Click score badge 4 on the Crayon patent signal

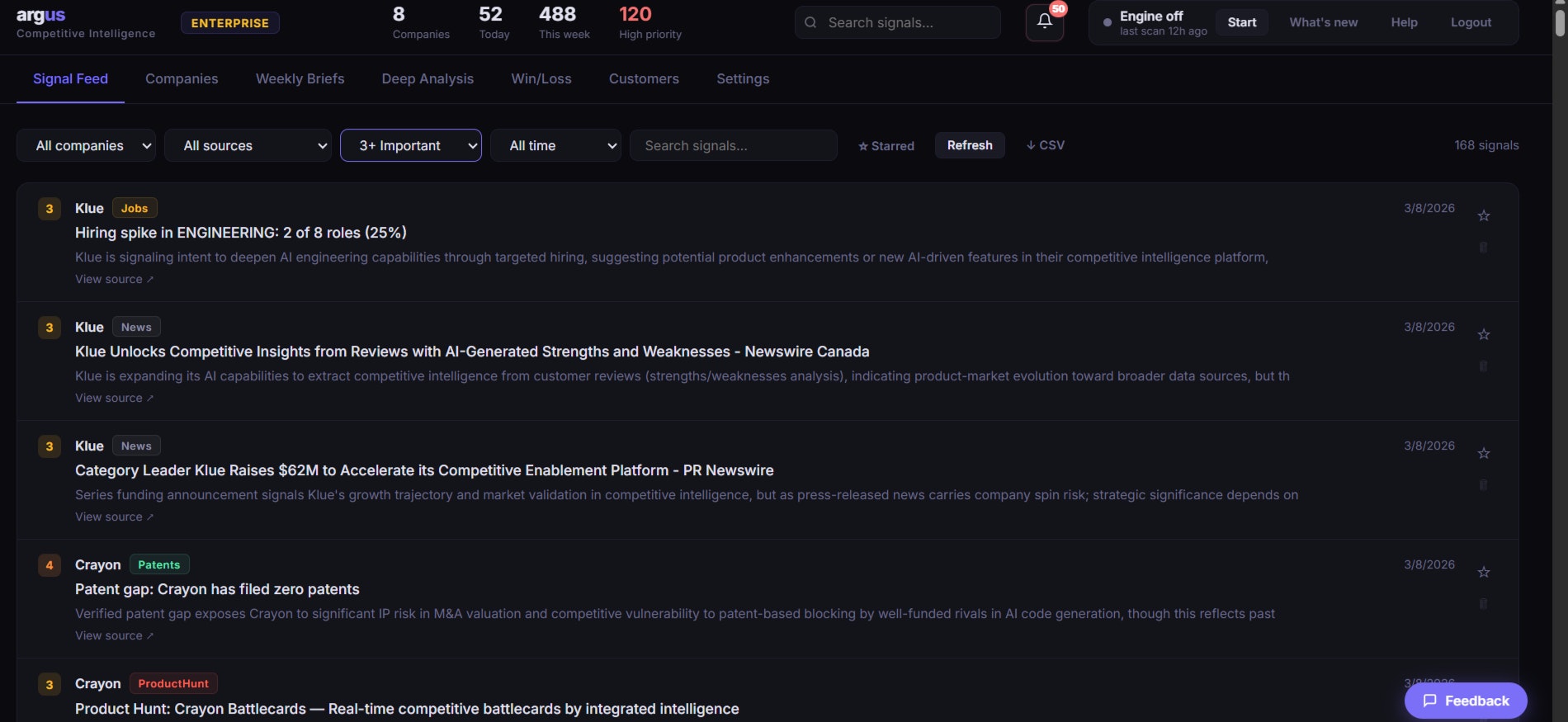50,565
